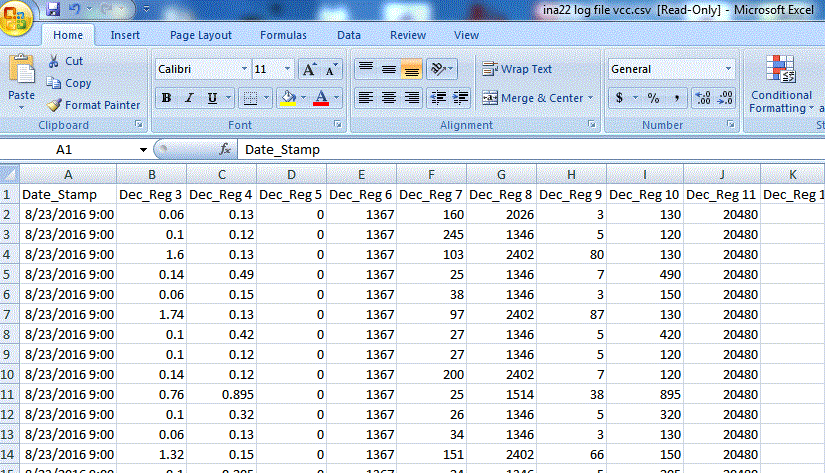Switch to the Review tab
825x473 pixels.
[408, 35]
